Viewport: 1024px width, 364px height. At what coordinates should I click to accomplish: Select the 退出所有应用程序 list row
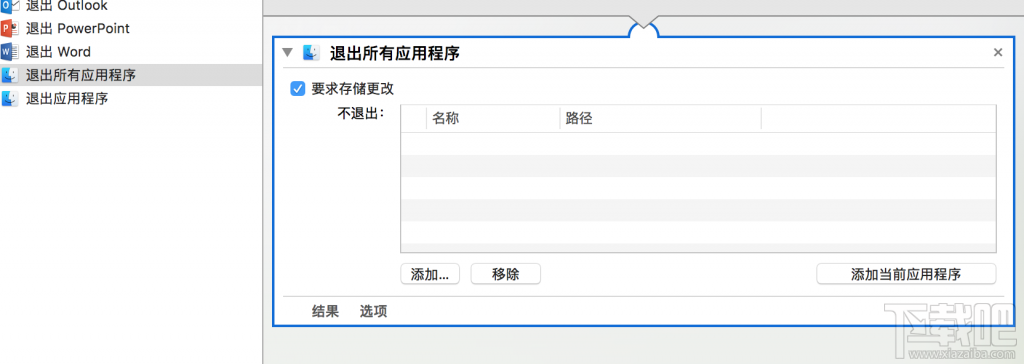131,75
